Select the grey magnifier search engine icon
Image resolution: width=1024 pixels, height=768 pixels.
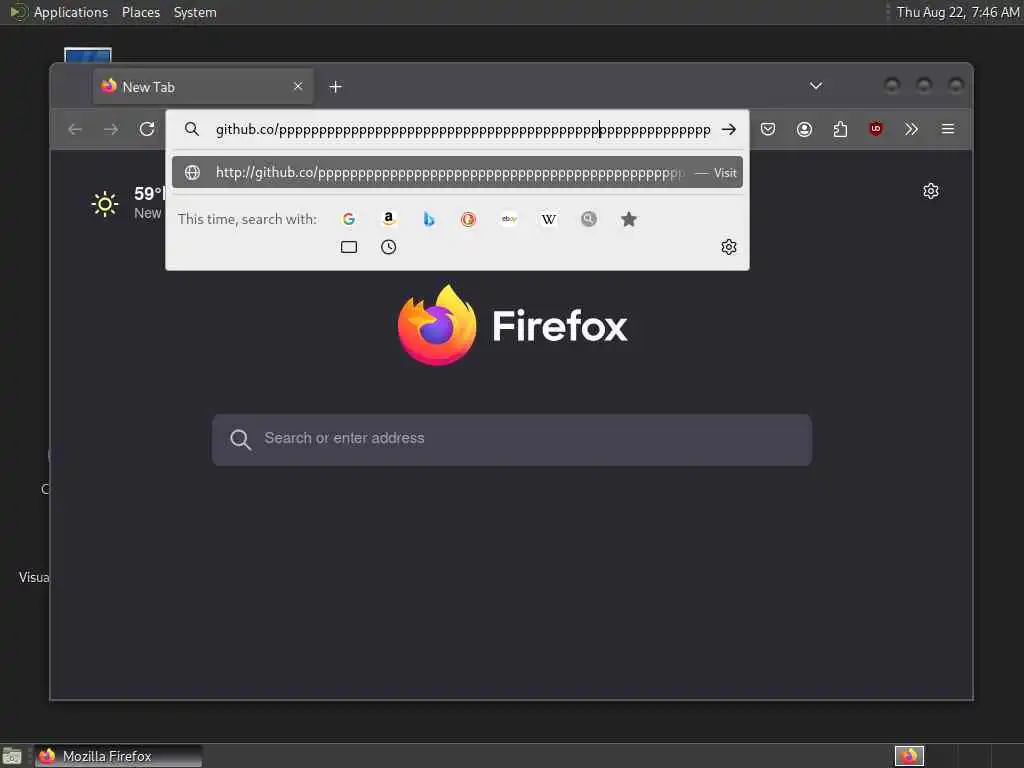click(589, 219)
